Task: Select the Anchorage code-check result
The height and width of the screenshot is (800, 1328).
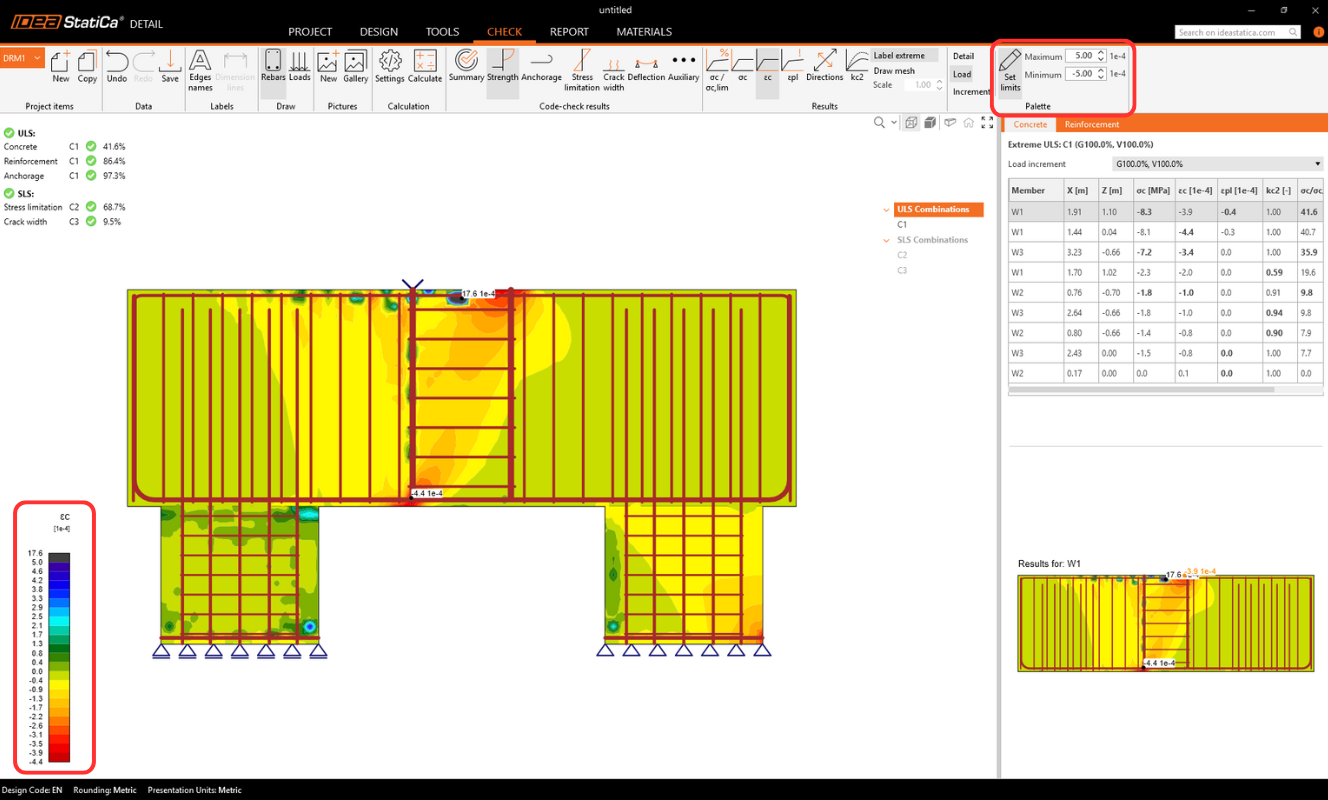Action: pyautogui.click(x=541, y=66)
